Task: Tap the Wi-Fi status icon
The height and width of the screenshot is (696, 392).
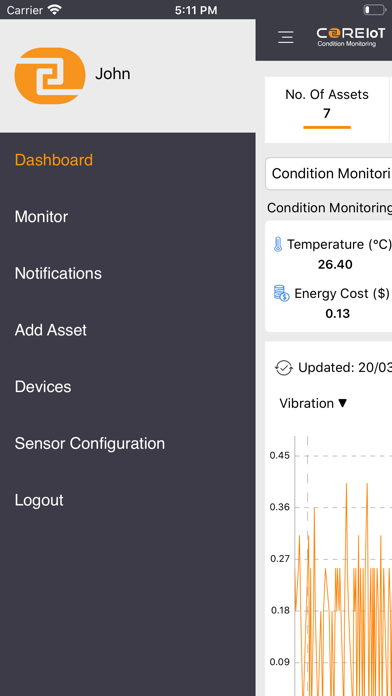Action: click(x=55, y=10)
